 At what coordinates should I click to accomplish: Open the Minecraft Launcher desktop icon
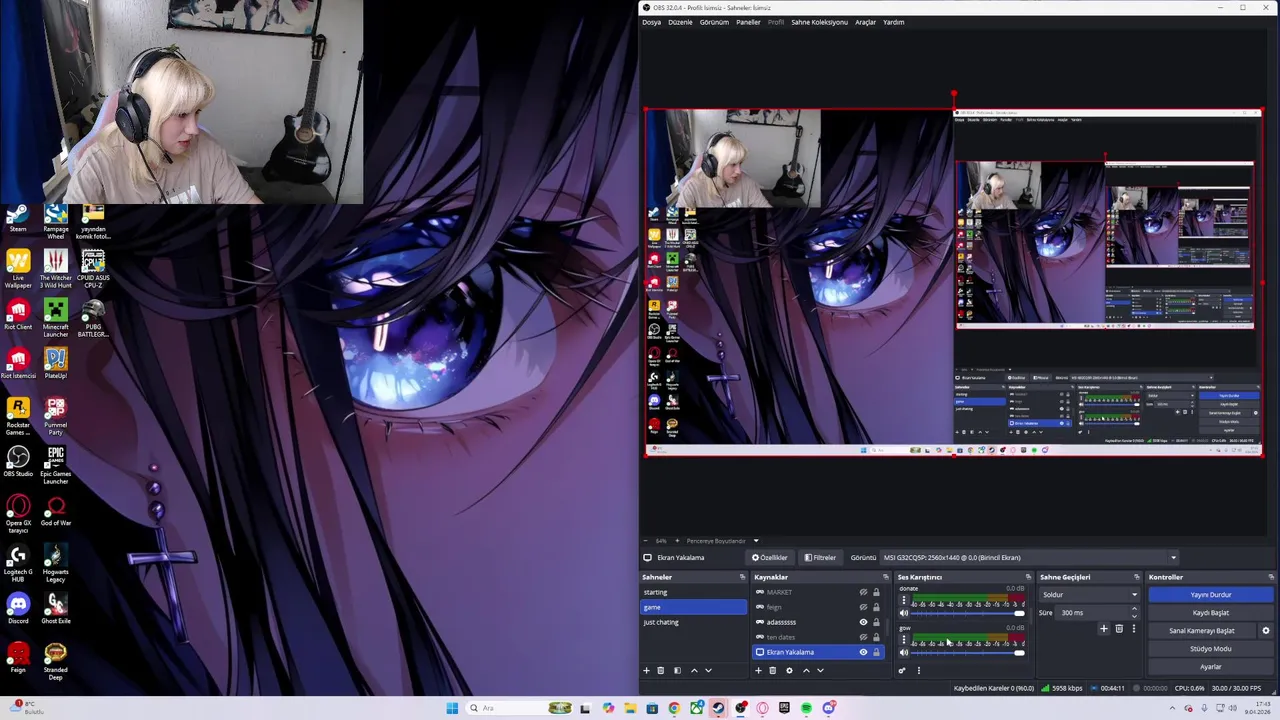(56, 319)
